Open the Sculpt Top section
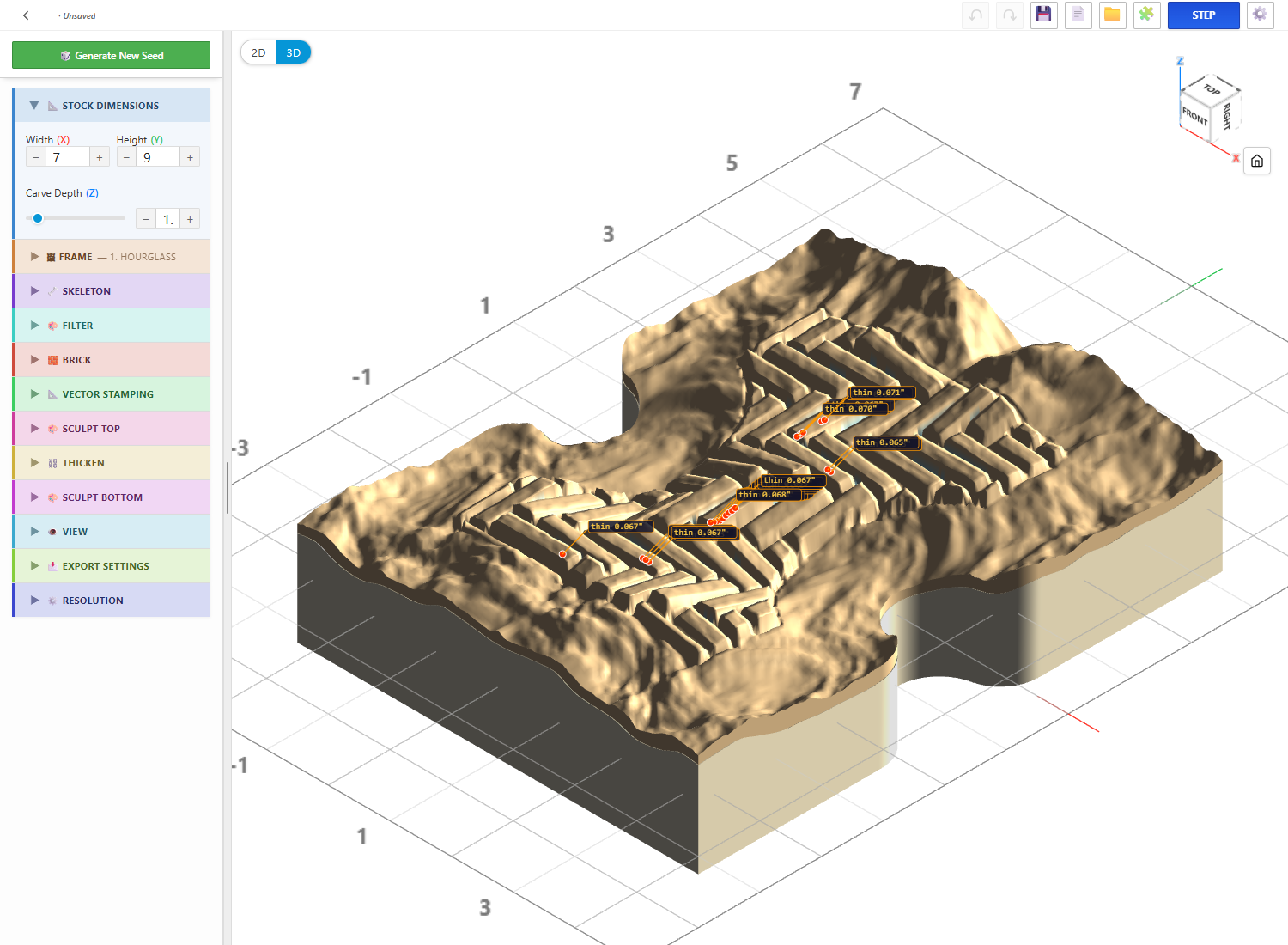The image size is (1288, 945). click(x=112, y=429)
